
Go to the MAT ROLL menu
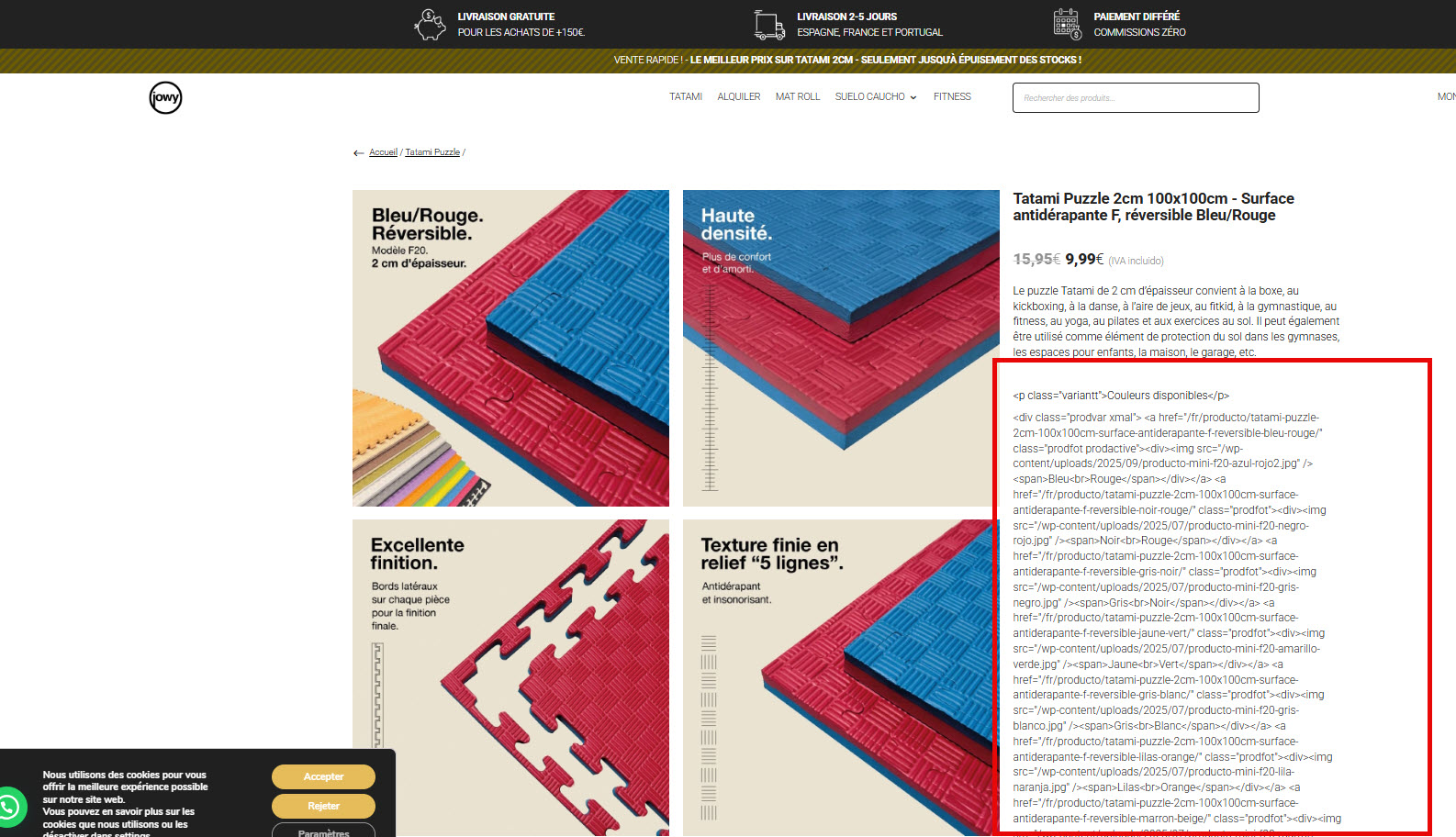pyautogui.click(x=798, y=96)
